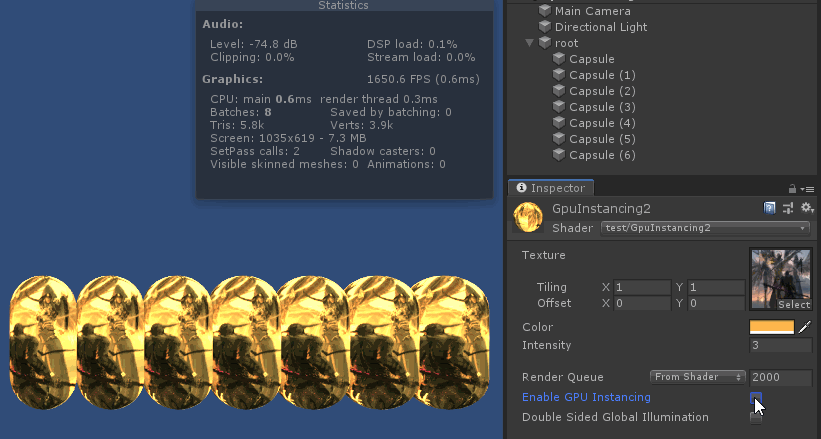Screen dimensions: 821x439
Task: Select Capsule (4) in the hierarchy
Action: click(x=602, y=123)
